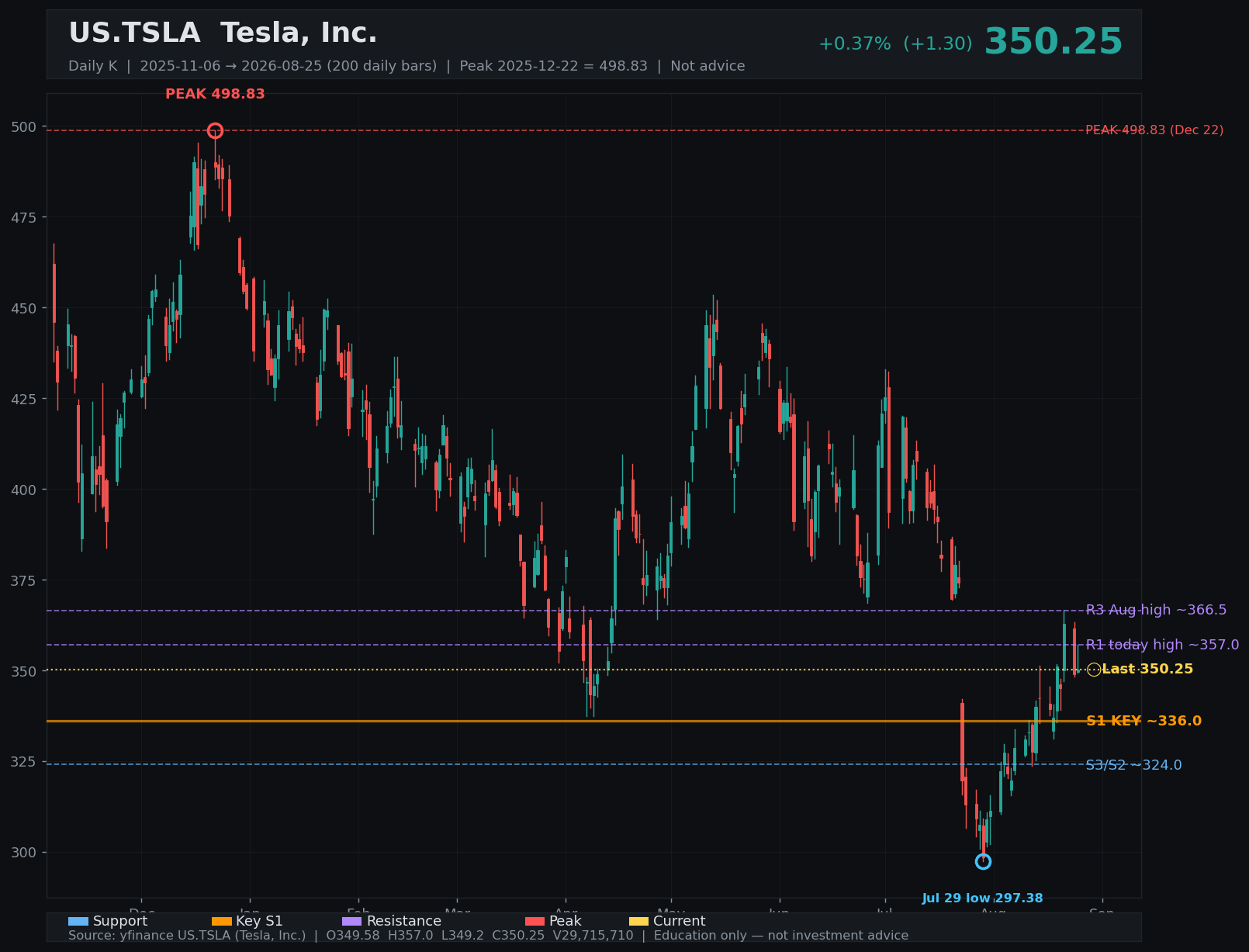Click the 'Peak' legend label
1249x952 pixels.
click(x=566, y=921)
